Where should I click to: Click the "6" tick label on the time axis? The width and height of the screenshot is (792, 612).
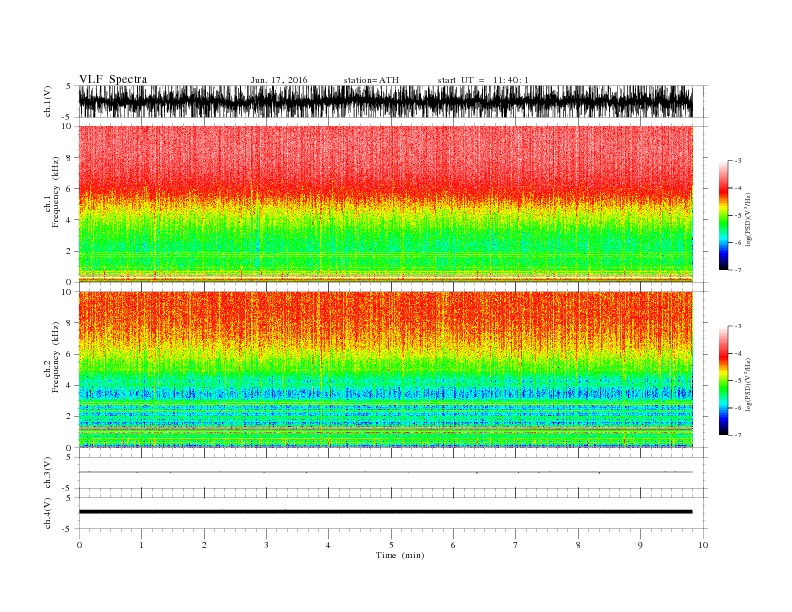pyautogui.click(x=453, y=545)
